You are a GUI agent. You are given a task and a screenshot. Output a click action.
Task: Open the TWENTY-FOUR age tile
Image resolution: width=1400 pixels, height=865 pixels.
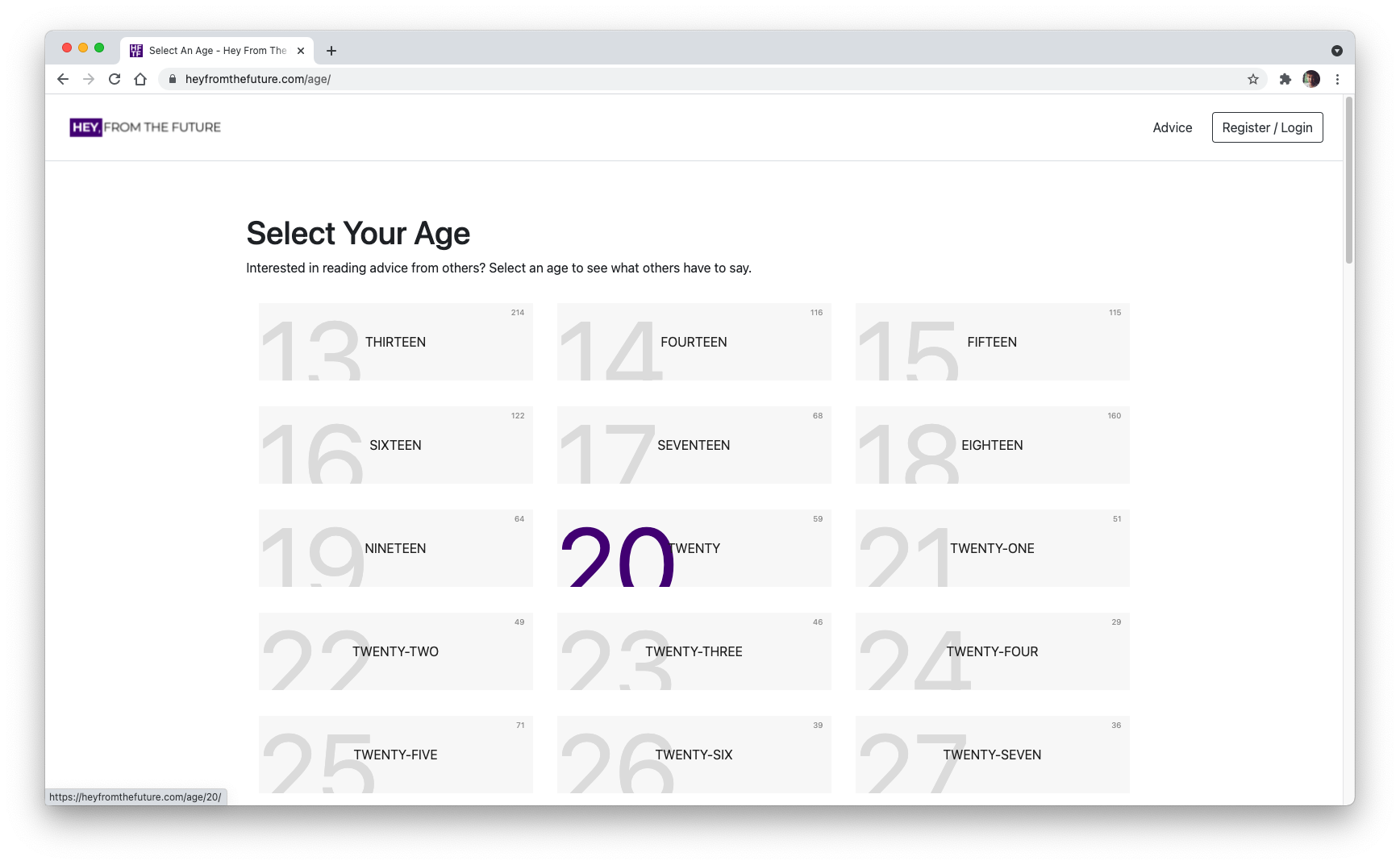[x=993, y=651]
